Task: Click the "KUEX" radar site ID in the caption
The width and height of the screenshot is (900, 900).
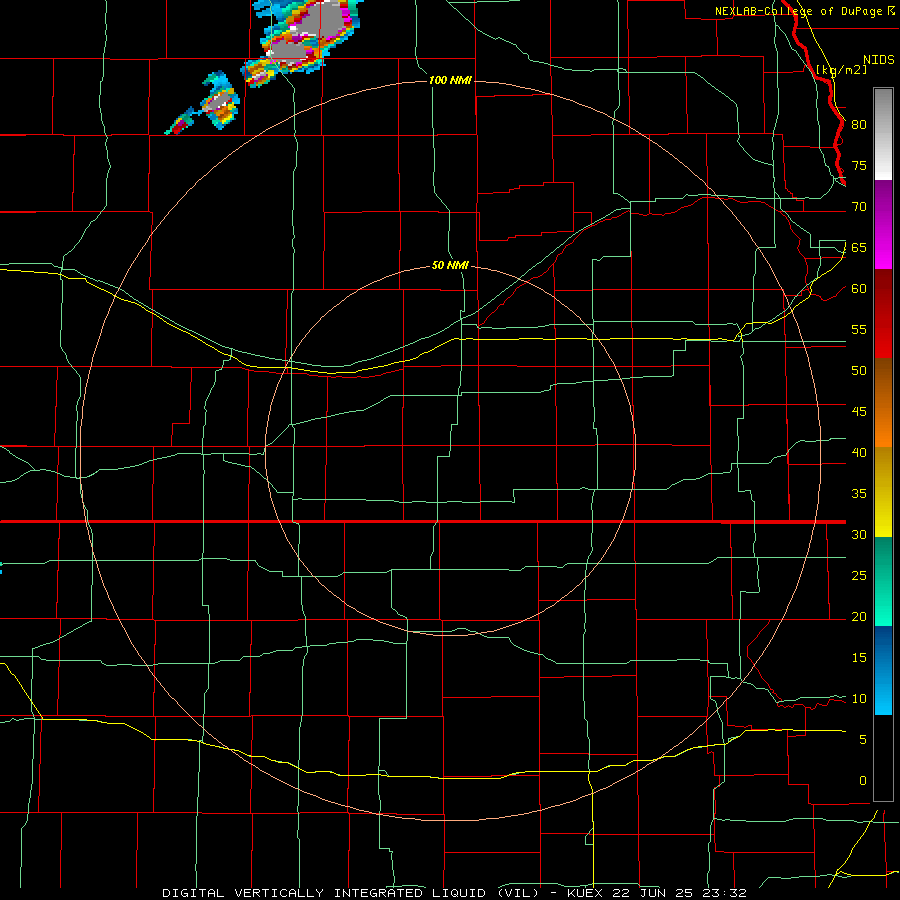Action: pyautogui.click(x=585, y=893)
